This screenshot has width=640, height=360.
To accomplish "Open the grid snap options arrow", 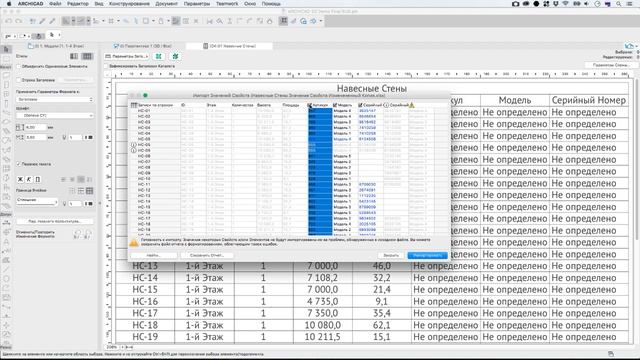I will 118,21.
